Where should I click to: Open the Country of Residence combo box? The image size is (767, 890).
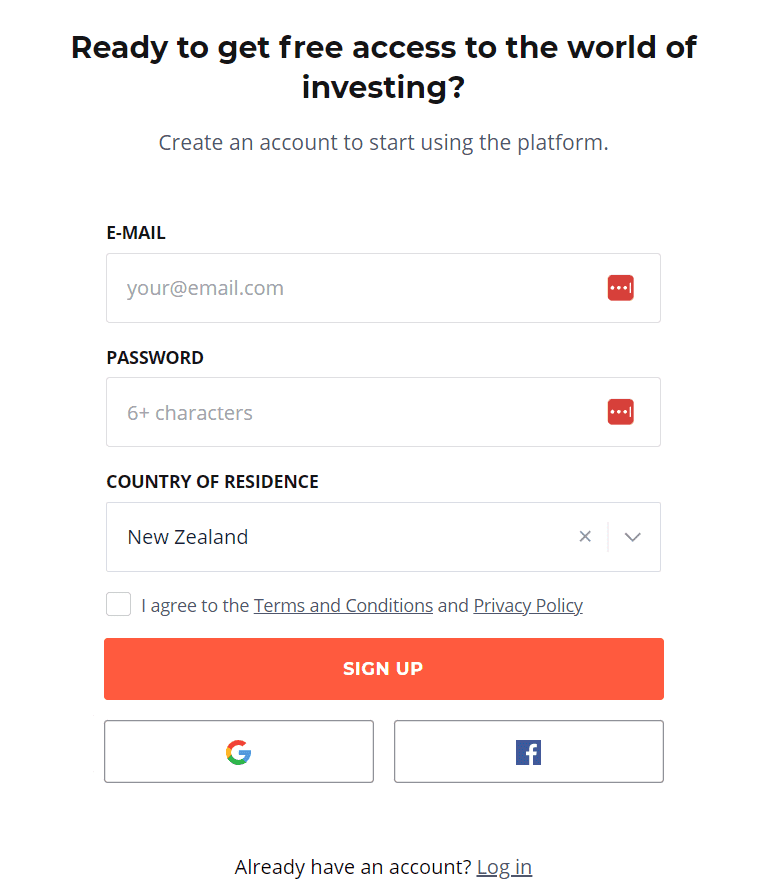coord(340,537)
